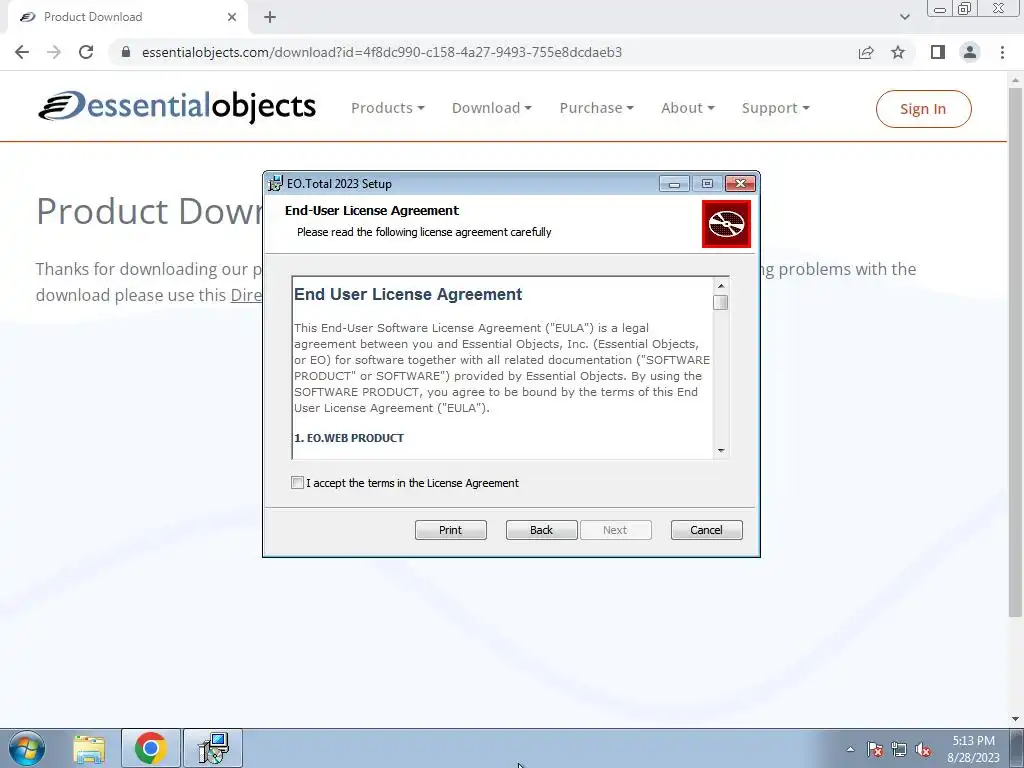Screen dimensions: 1024x768
Task: Go back in the browser
Action: [x=22, y=52]
